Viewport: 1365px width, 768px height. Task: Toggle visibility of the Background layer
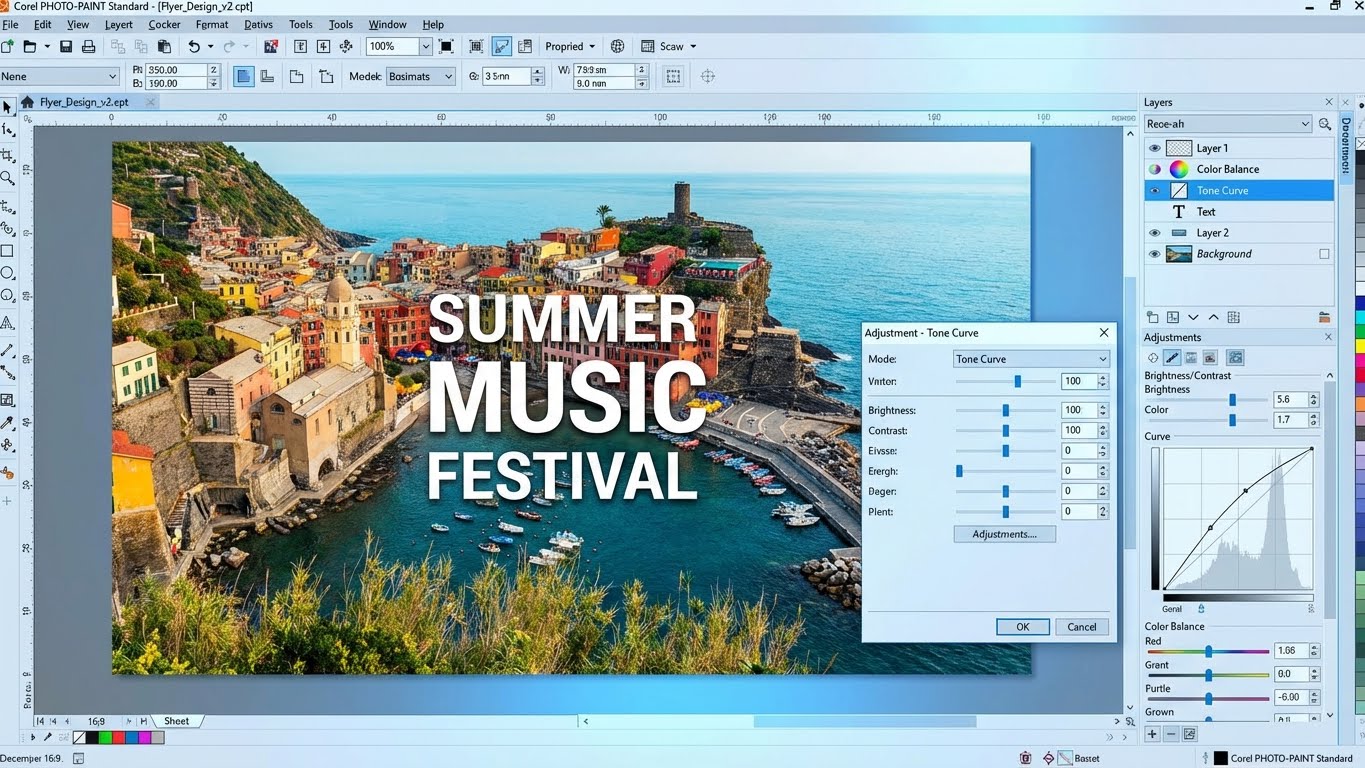point(1155,254)
